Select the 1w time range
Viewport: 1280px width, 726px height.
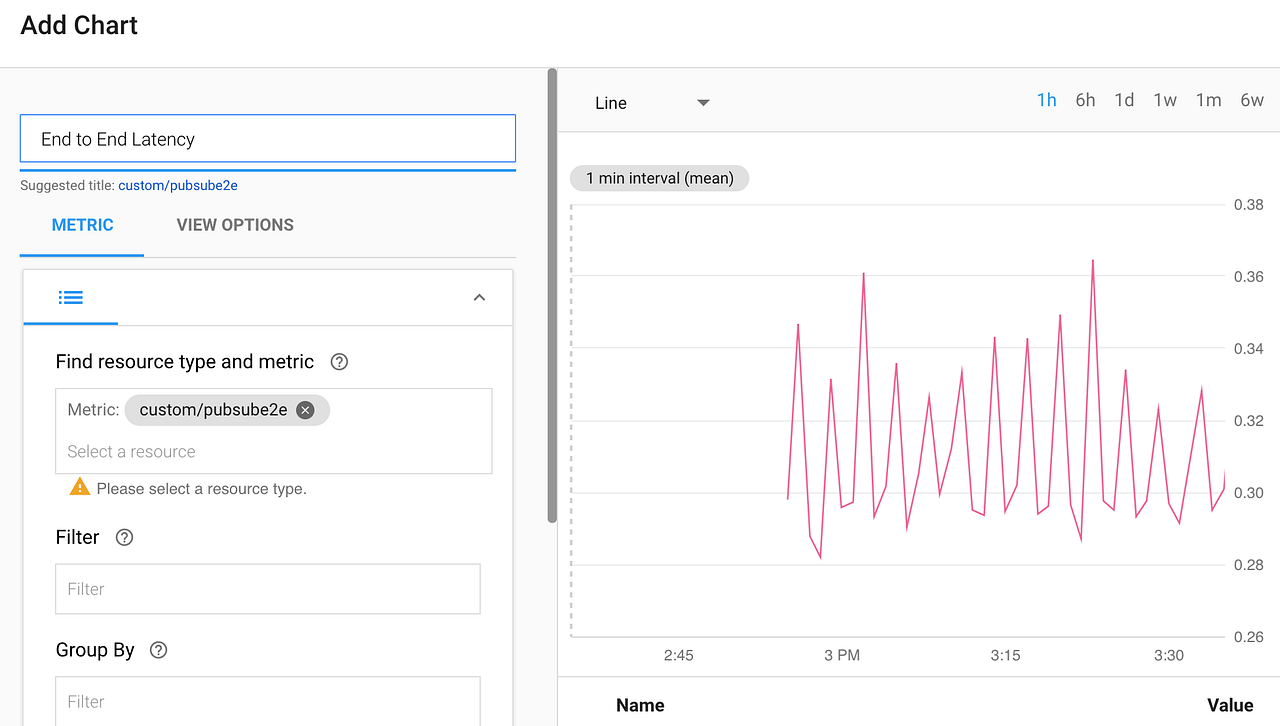pos(1164,100)
